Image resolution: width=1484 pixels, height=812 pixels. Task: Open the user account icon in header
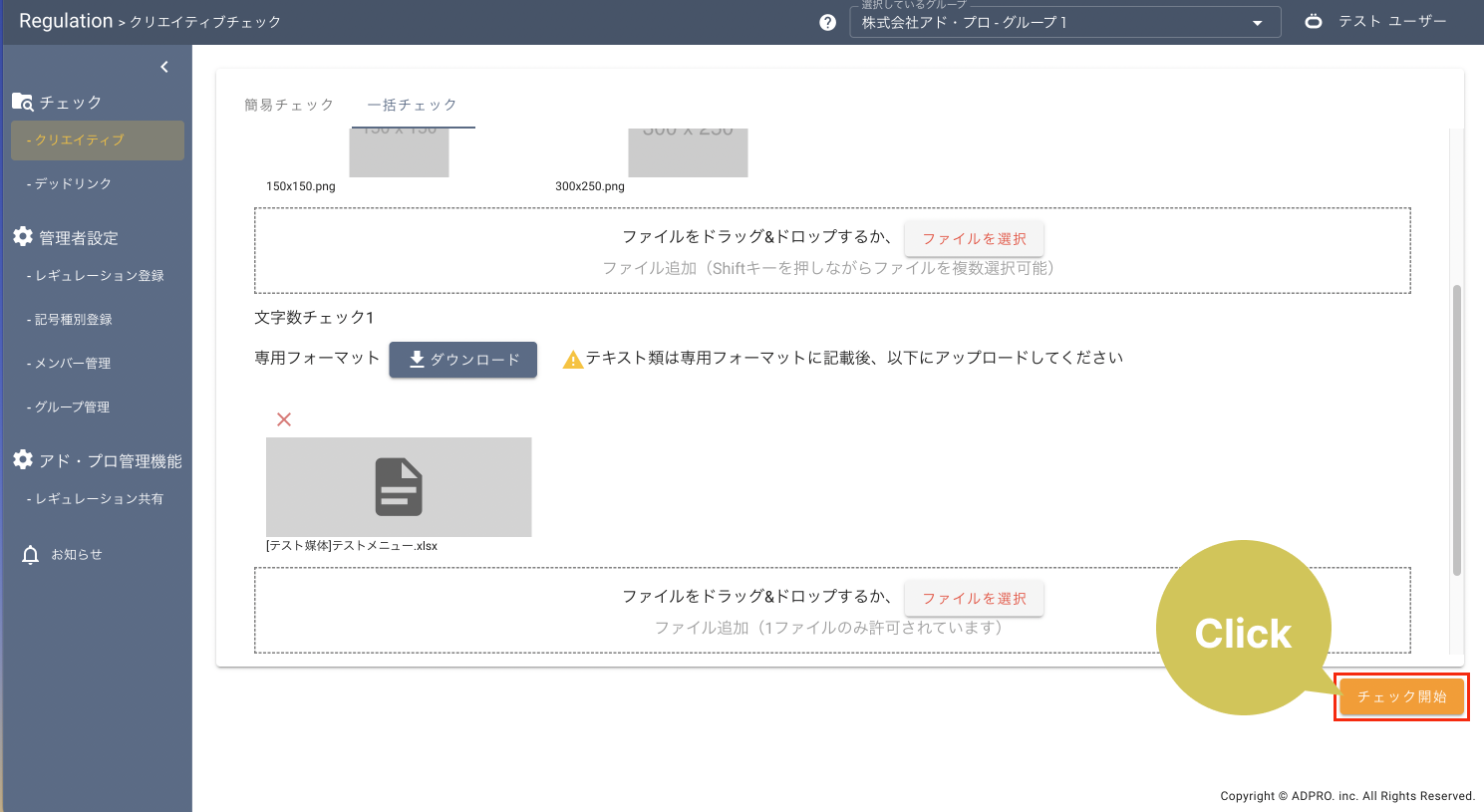(1314, 21)
